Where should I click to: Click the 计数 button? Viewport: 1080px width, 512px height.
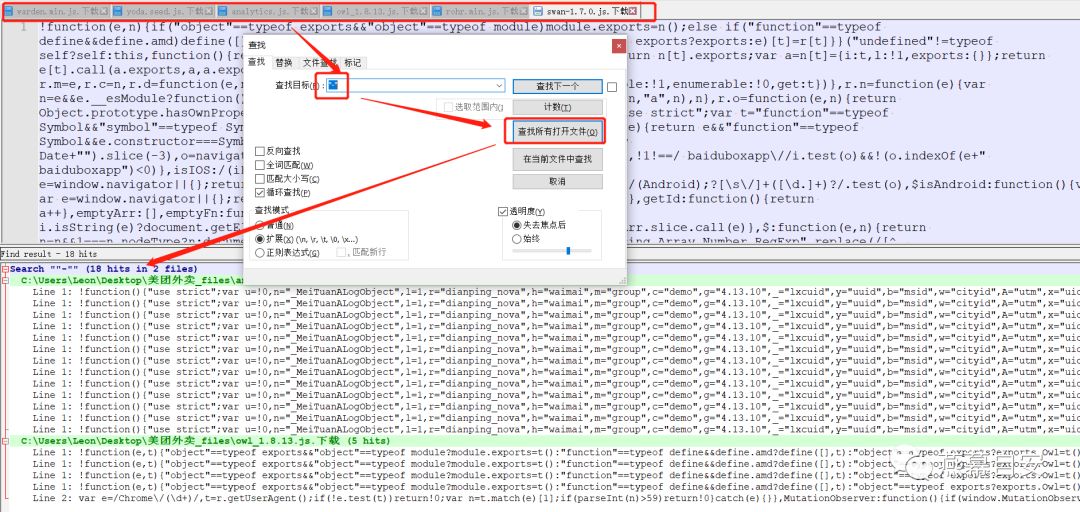point(558,107)
